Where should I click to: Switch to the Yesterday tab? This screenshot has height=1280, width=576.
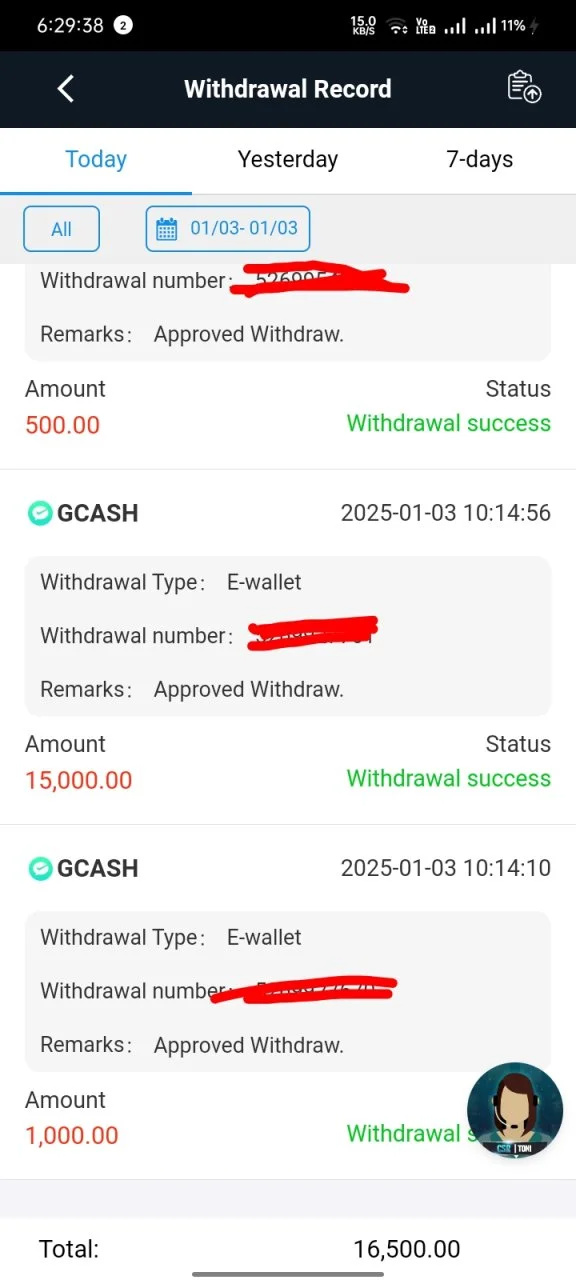[x=288, y=159]
